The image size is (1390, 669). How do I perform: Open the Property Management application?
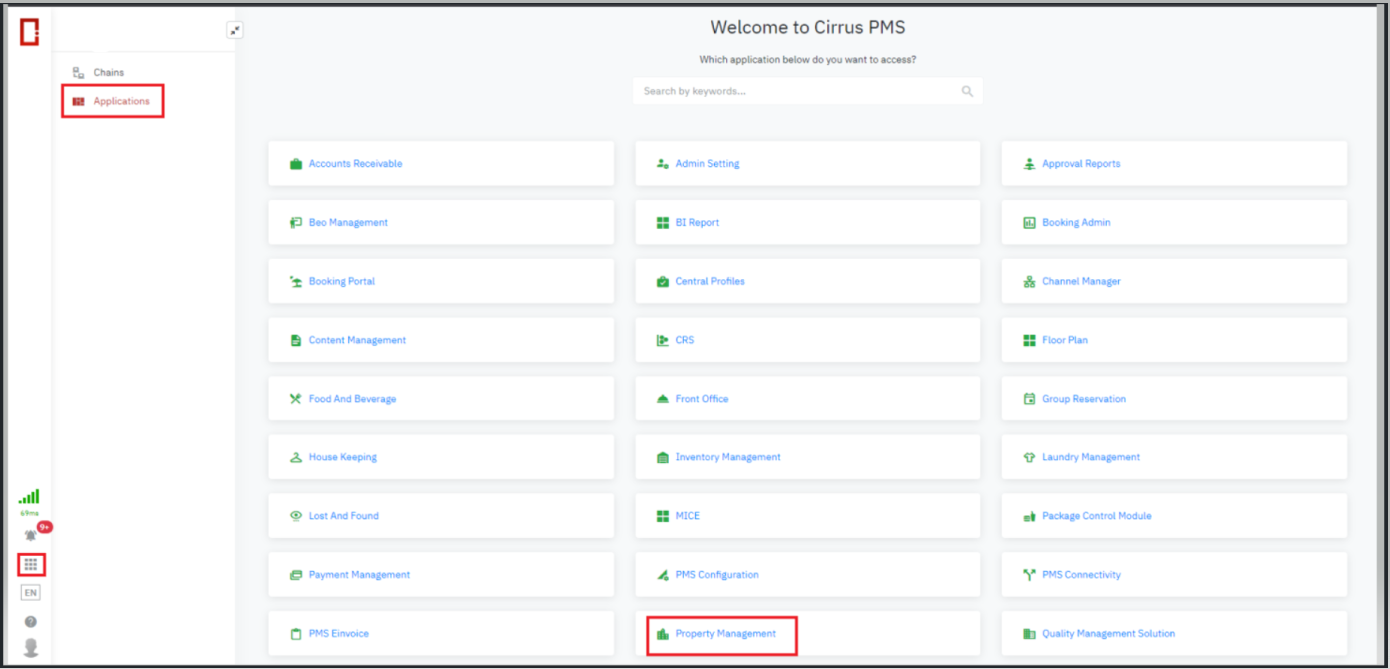pyautogui.click(x=724, y=634)
